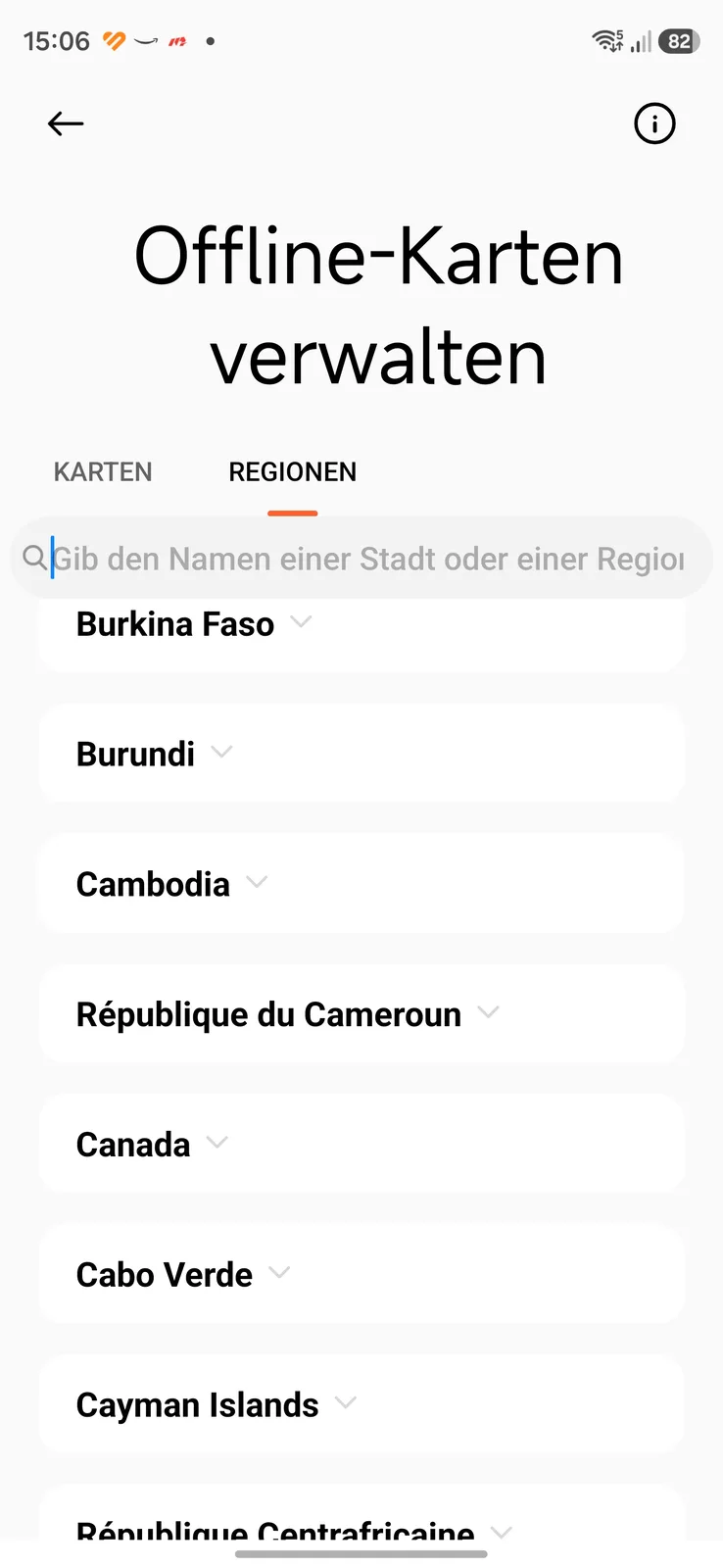The width and height of the screenshot is (723, 1568).
Task: Tap the red app notification icon
Action: coord(177,41)
